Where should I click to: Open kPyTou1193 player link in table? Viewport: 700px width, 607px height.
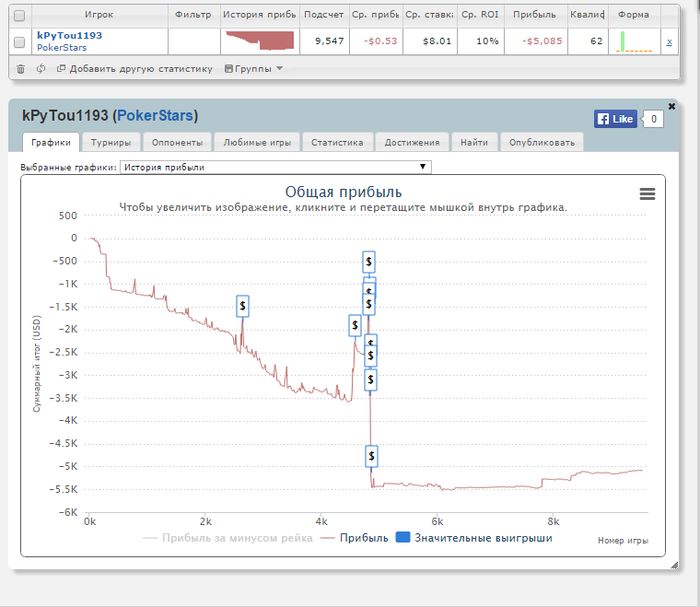pos(70,36)
